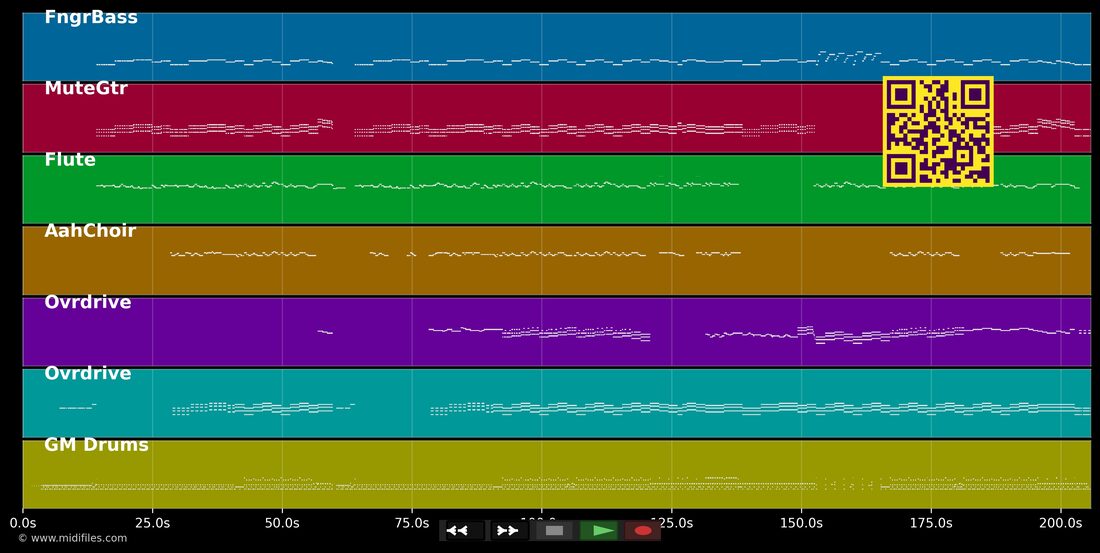Click the gray stop button
The image size is (1100, 553).
[554, 531]
